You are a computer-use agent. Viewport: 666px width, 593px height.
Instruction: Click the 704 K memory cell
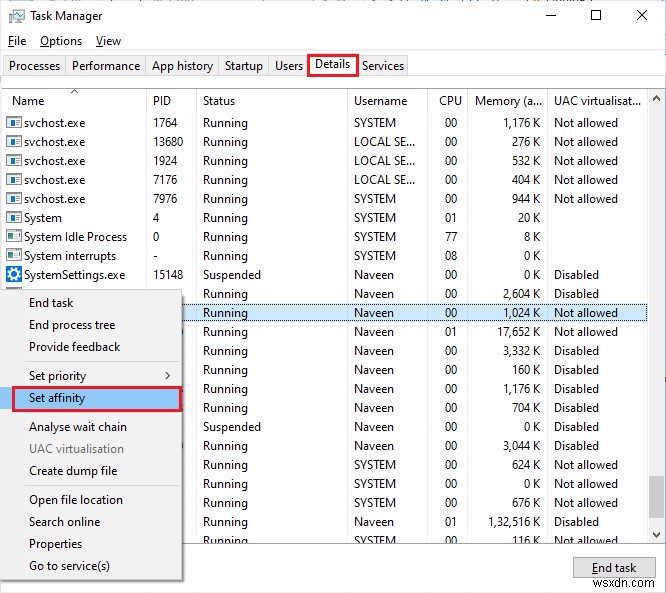pos(526,408)
